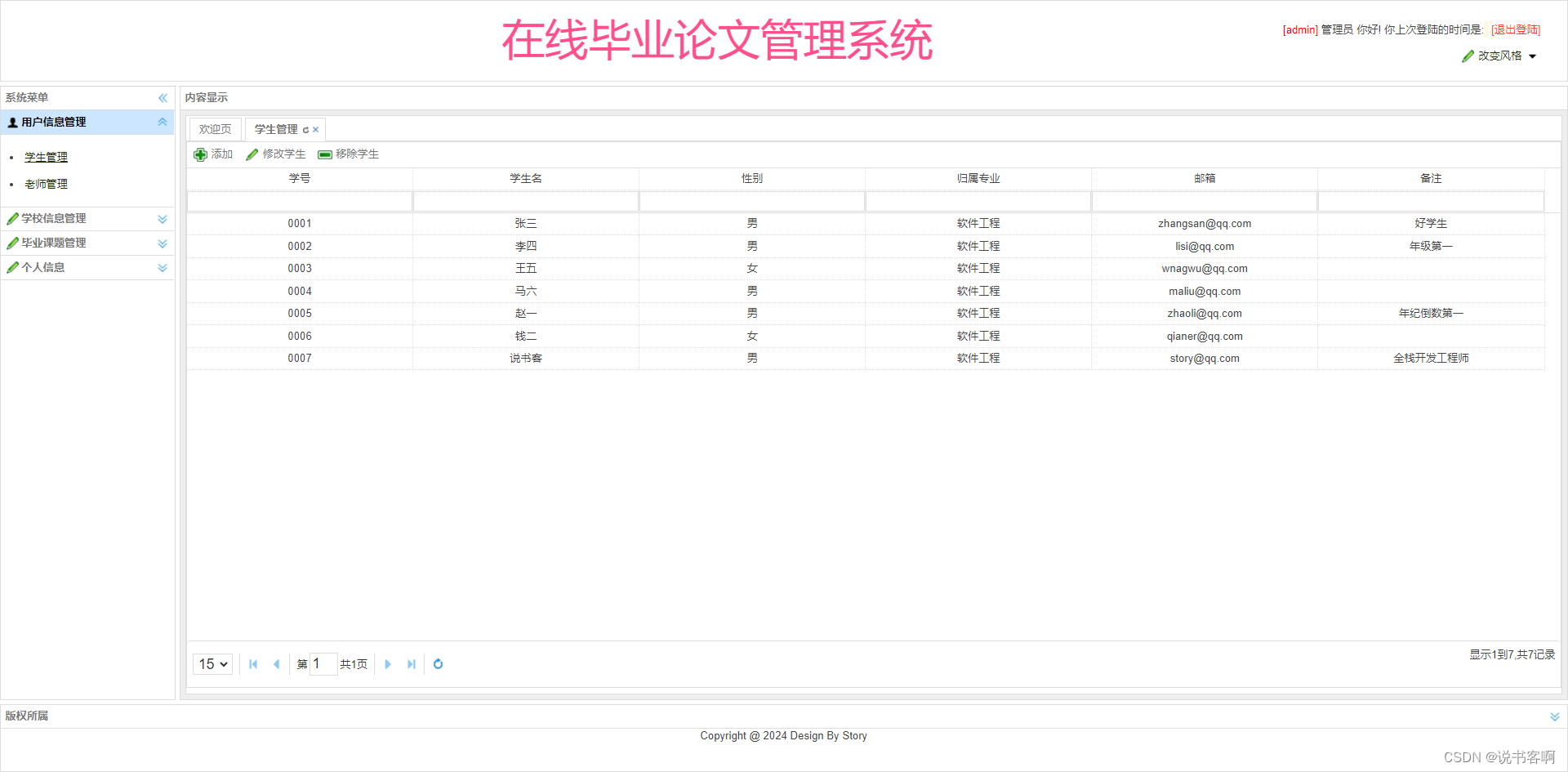Select student 王五 in the table
The height and width of the screenshot is (772, 1568).
[x=526, y=269]
